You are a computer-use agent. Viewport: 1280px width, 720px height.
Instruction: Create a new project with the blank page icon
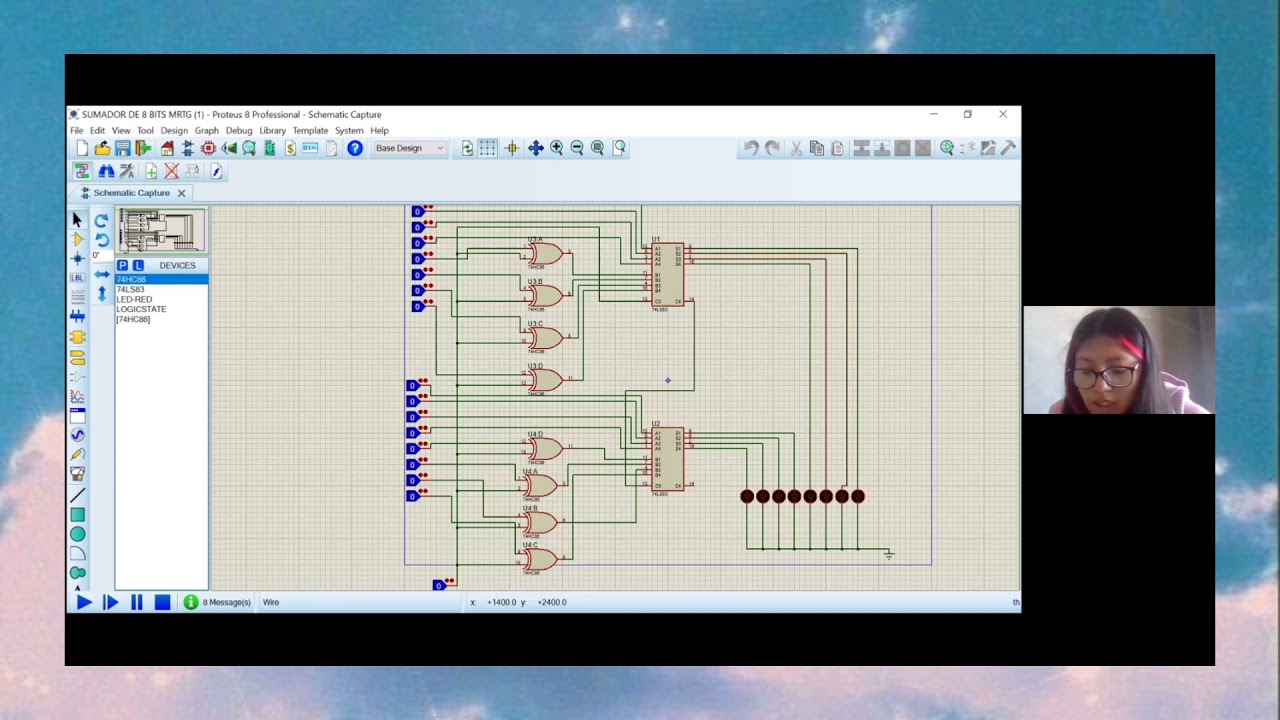[x=82, y=148]
